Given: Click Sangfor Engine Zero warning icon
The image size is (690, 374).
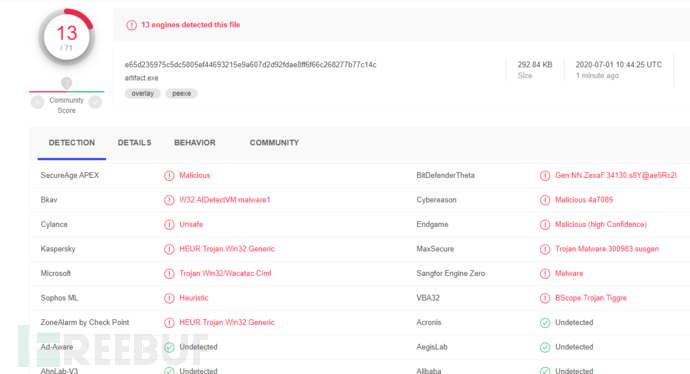Looking at the screenshot, I should (x=545, y=274).
